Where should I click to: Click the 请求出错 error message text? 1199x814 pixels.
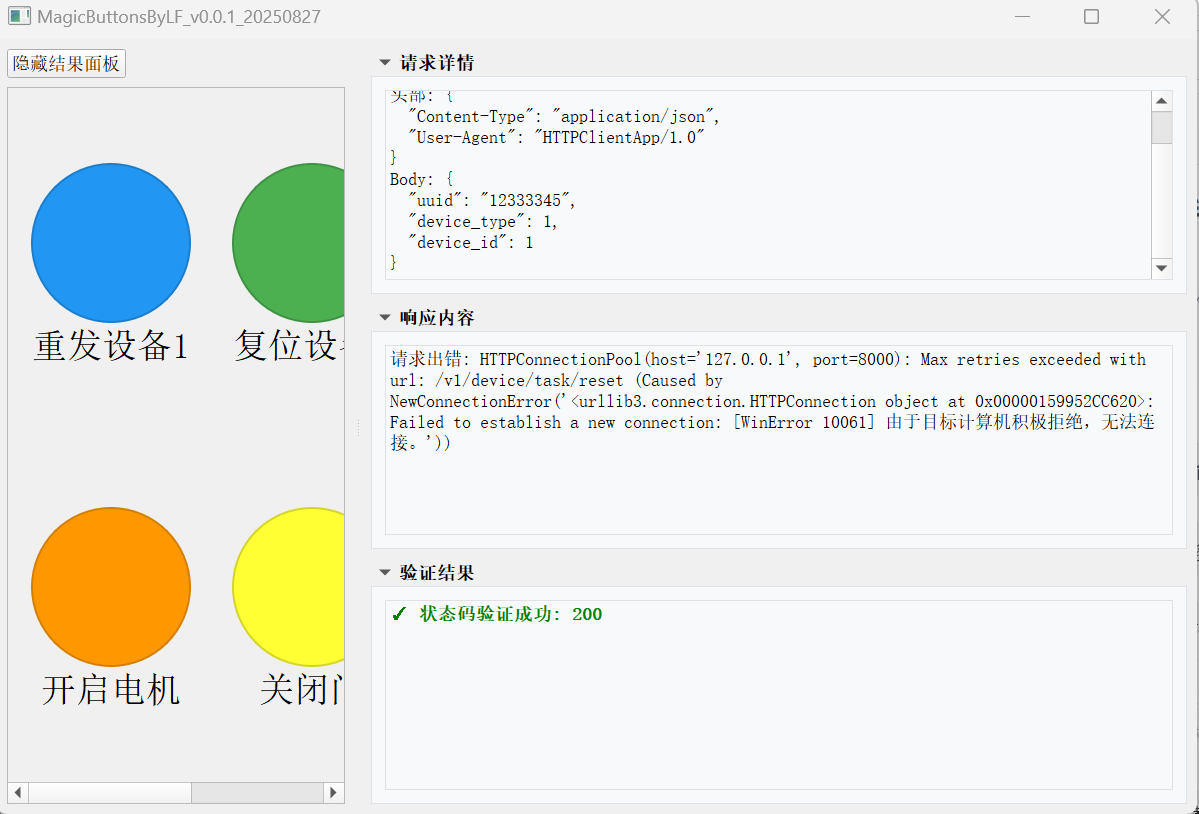[x=772, y=401]
